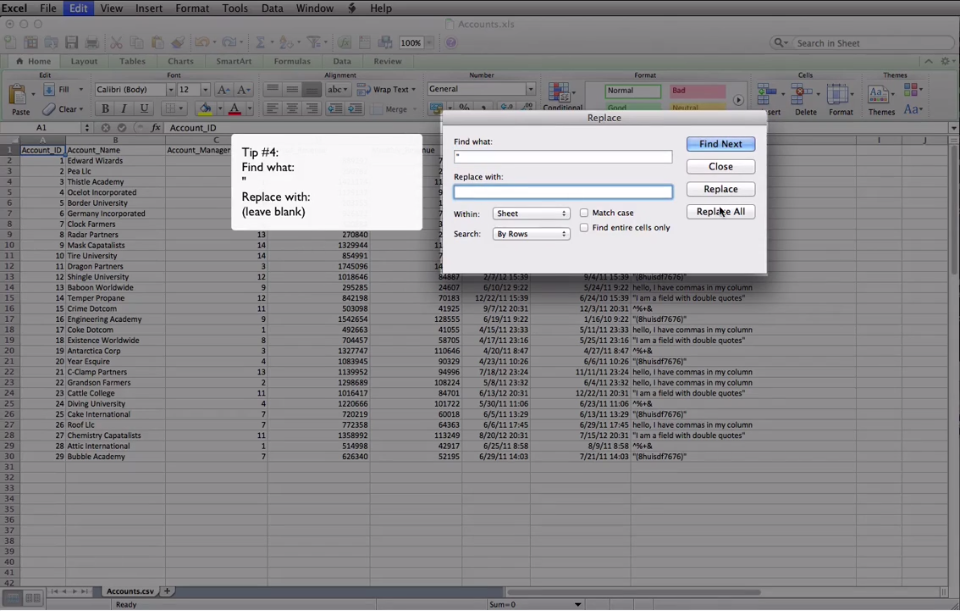Click the Save icon in the toolbar
The image size is (960, 611).
[72, 43]
